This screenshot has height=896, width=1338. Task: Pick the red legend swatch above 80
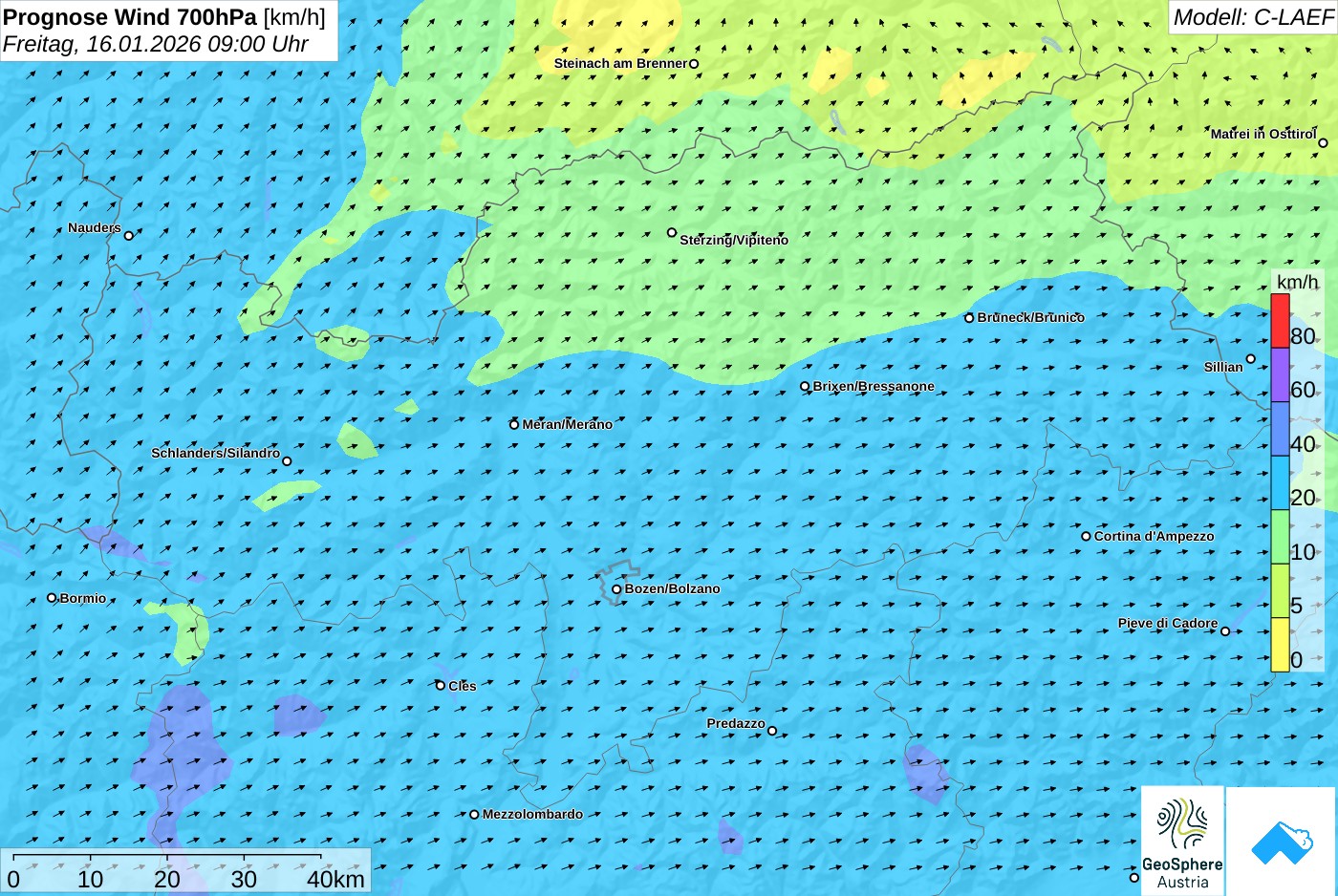[x=1280, y=321]
